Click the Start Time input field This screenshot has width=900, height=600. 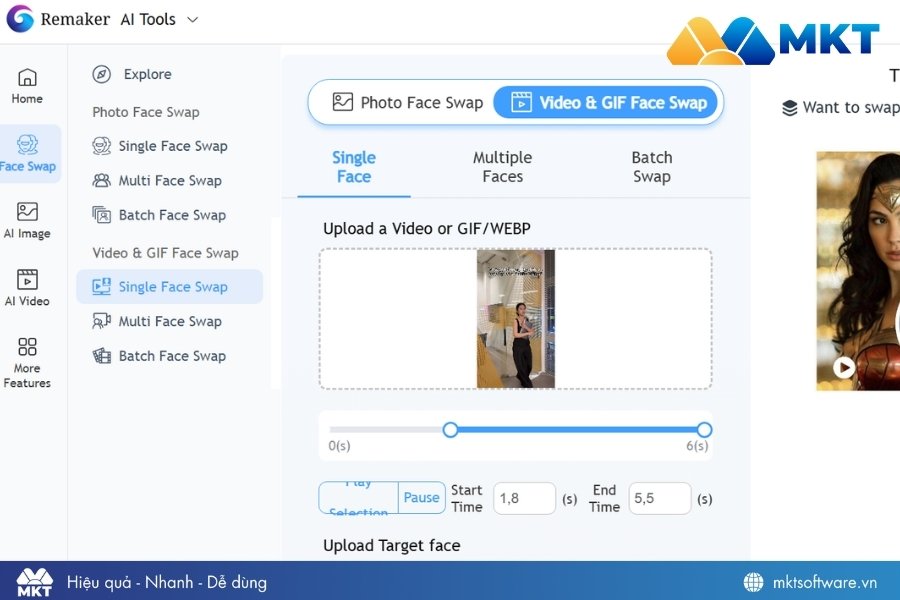pos(524,498)
